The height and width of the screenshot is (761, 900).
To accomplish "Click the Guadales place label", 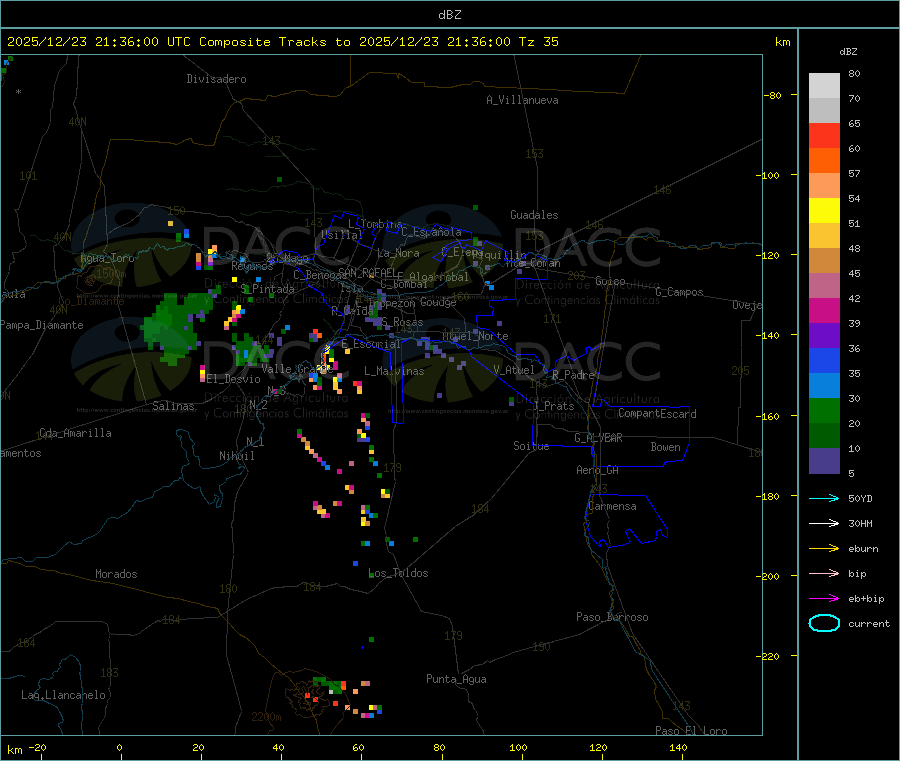I will [534, 215].
